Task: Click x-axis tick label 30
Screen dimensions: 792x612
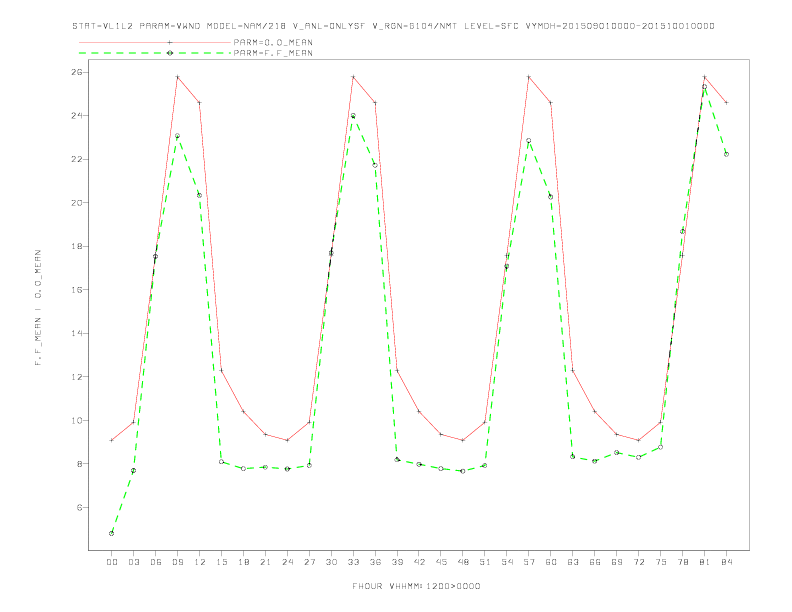Action: click(x=331, y=562)
